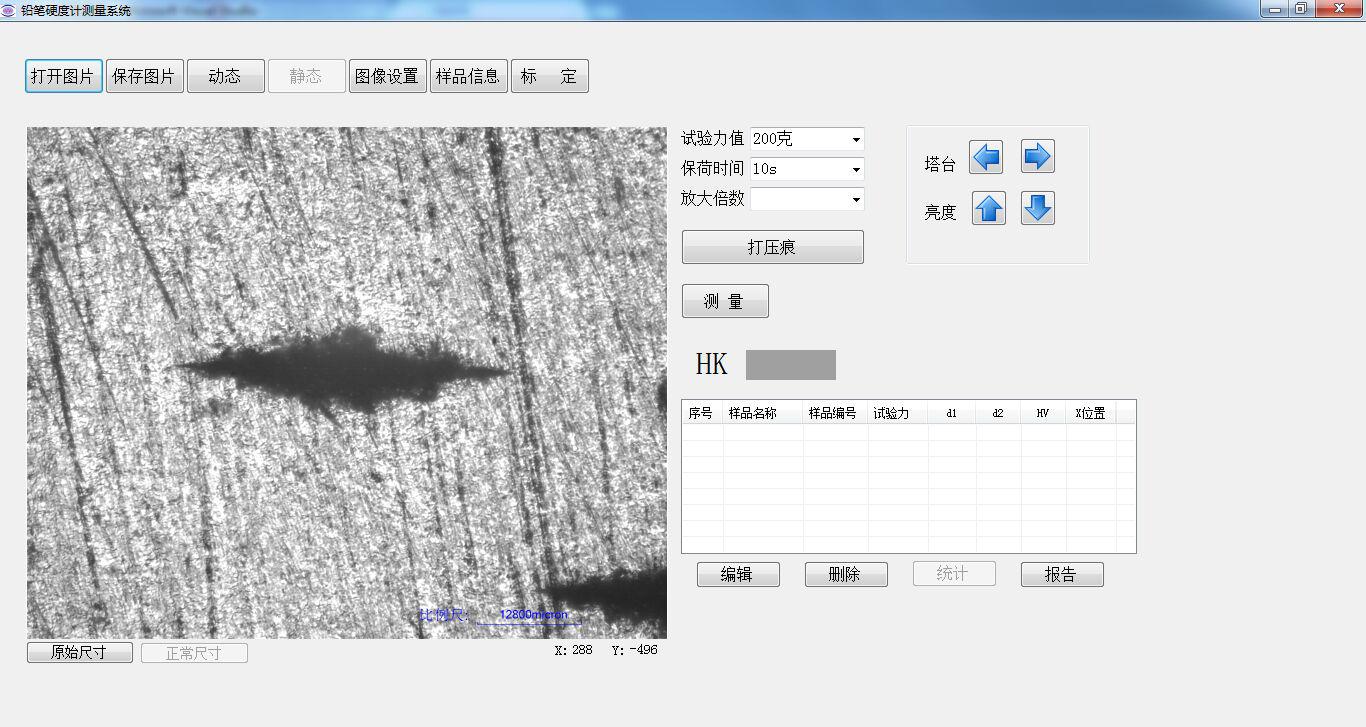Generate a report with 报告 button

pyautogui.click(x=1061, y=574)
